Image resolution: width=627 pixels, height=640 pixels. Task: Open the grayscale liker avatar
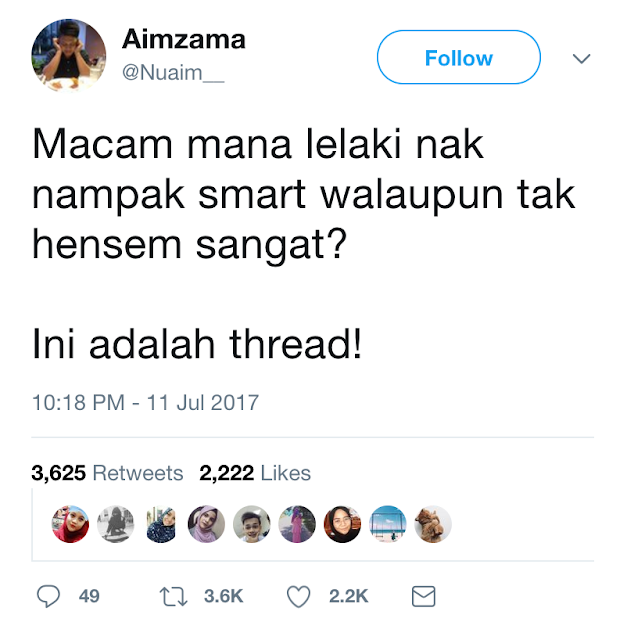click(x=116, y=524)
